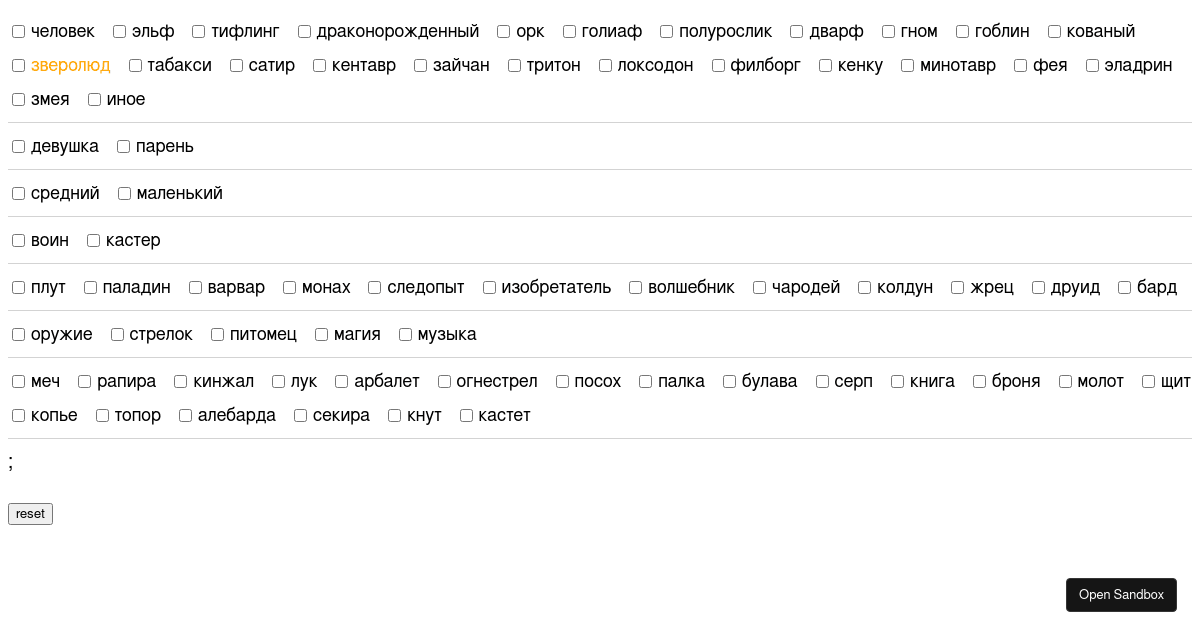Check the минотавр checkbox

(x=908, y=66)
